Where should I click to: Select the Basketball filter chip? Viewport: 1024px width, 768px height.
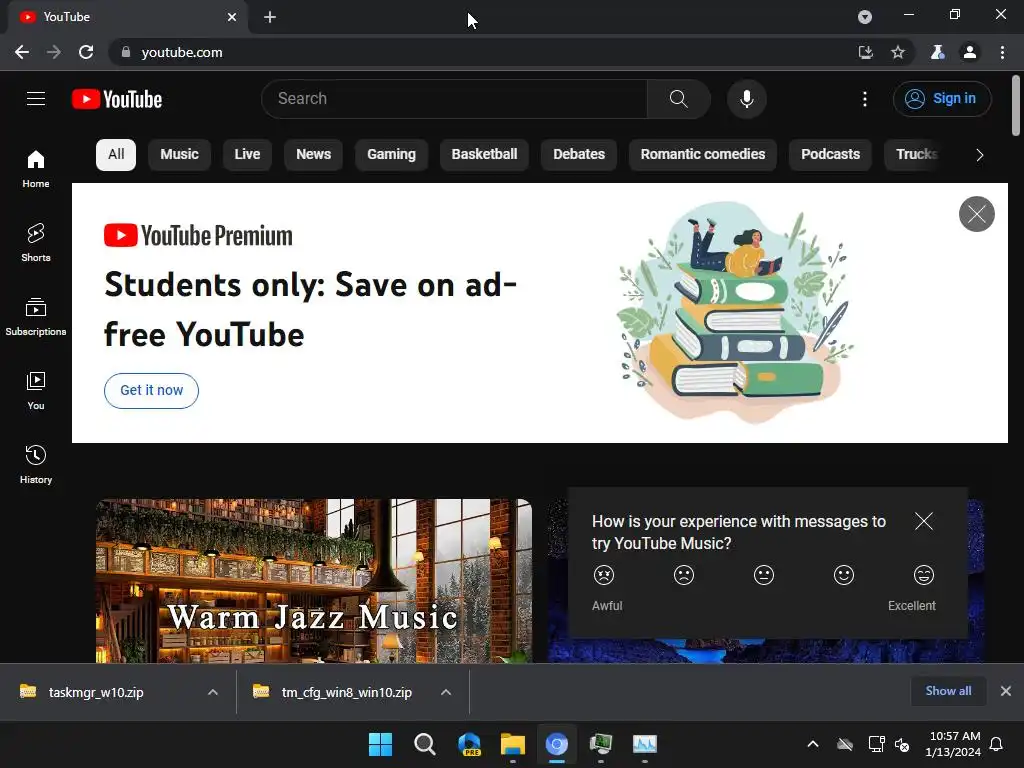[x=485, y=155]
